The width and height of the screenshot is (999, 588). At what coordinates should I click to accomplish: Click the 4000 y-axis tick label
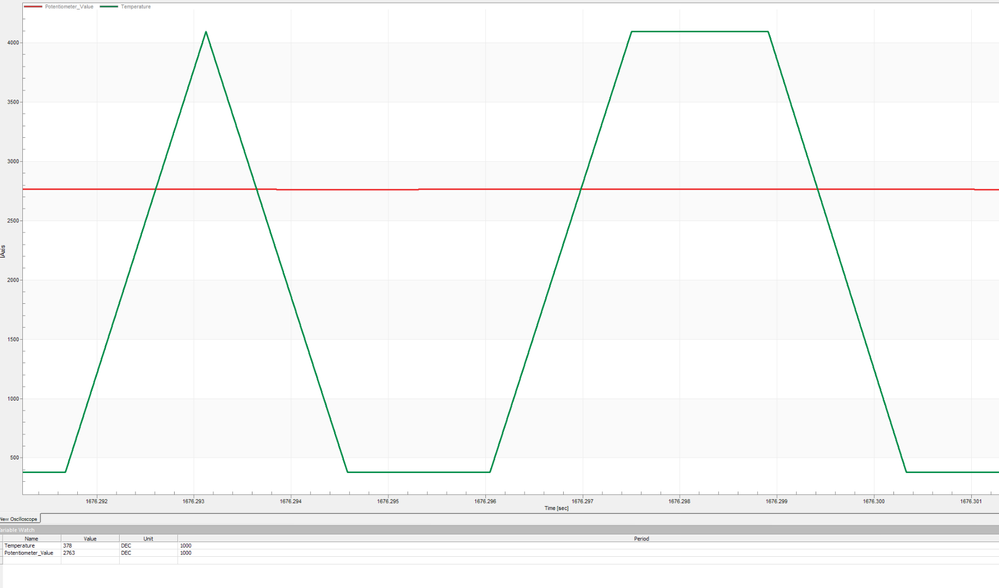13,43
